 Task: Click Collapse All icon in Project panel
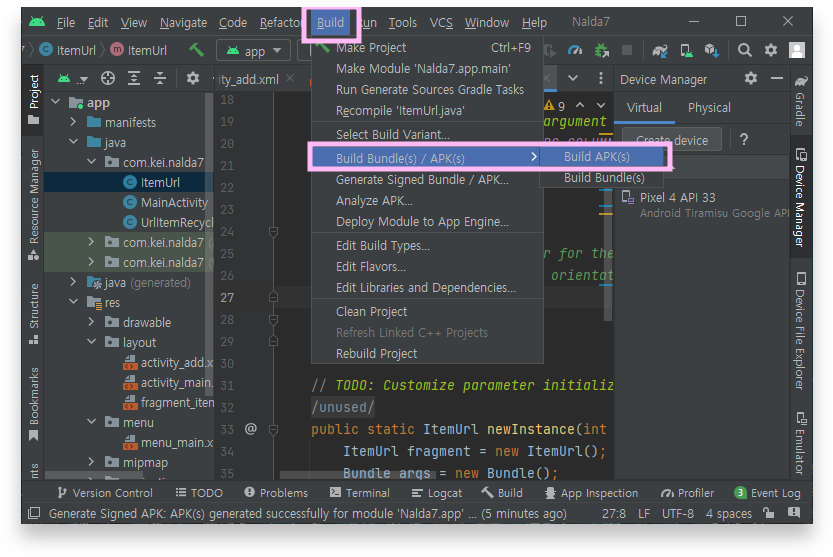click(x=160, y=79)
